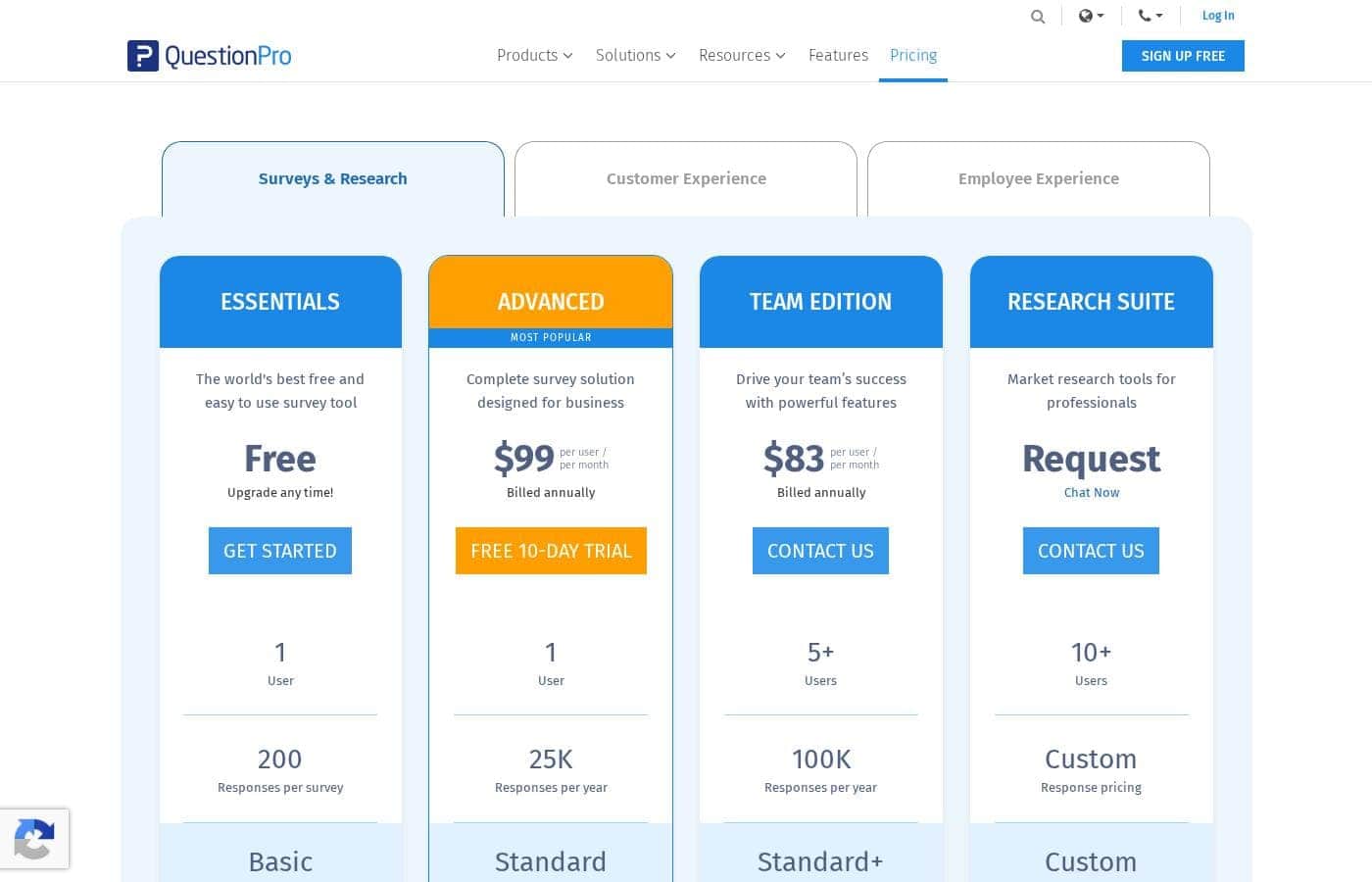Screen dimensions: 1372x882
Task: Click the 10+ Users value
Action: (1091, 653)
